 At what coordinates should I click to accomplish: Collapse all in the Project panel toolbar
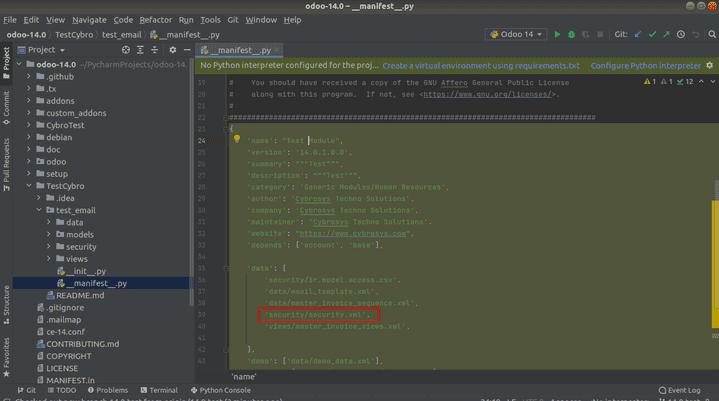tap(155, 49)
